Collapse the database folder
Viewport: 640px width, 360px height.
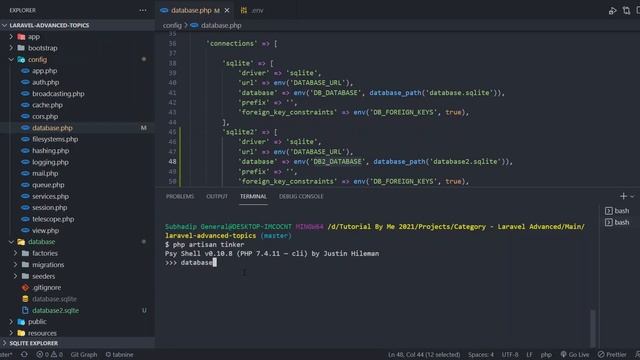(41, 242)
